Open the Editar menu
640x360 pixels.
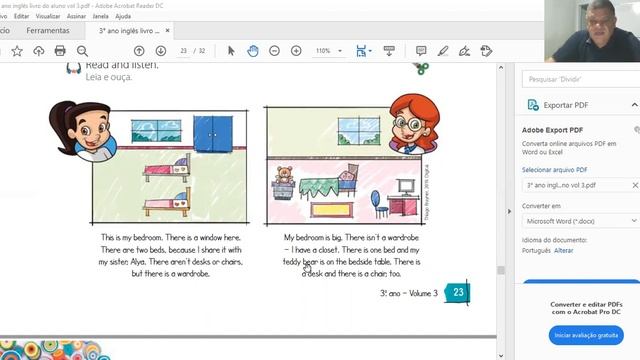21,16
